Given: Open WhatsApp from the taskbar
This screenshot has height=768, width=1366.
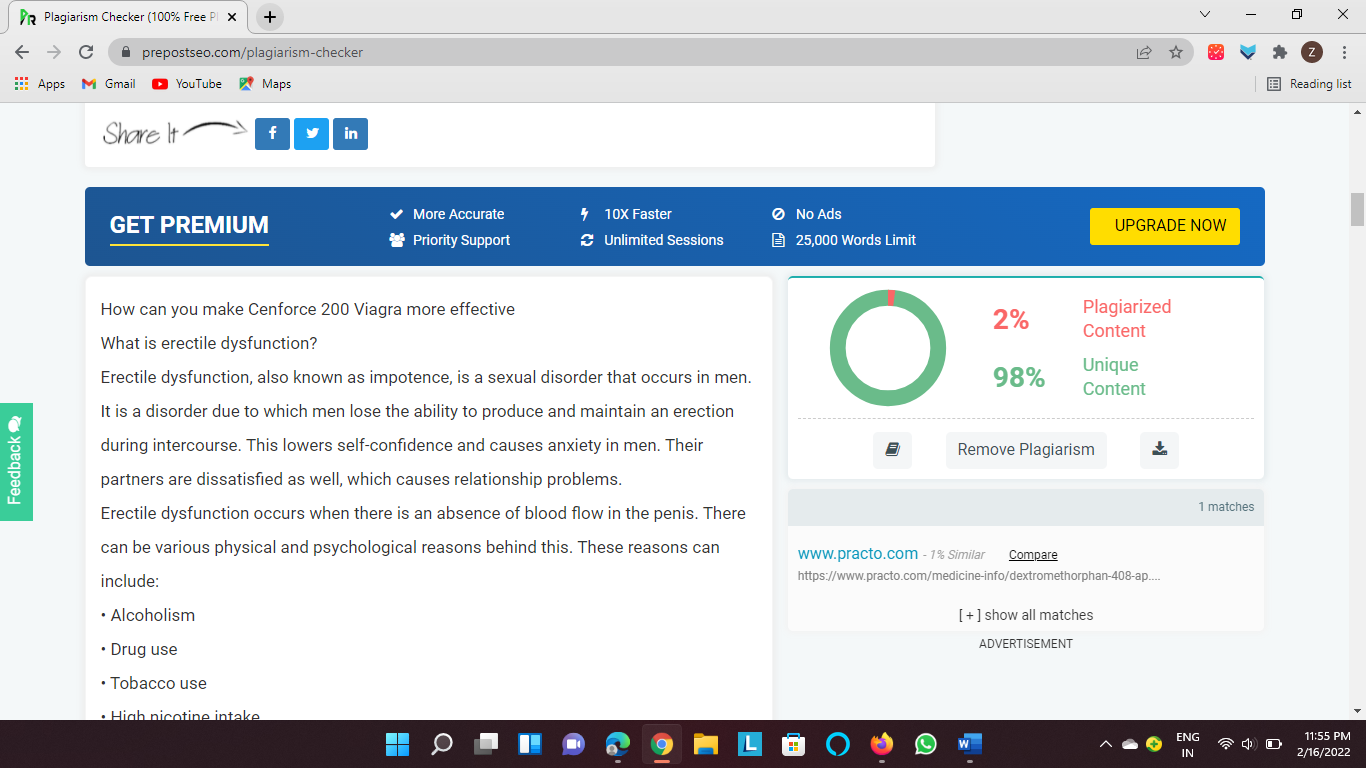Looking at the screenshot, I should [x=926, y=744].
